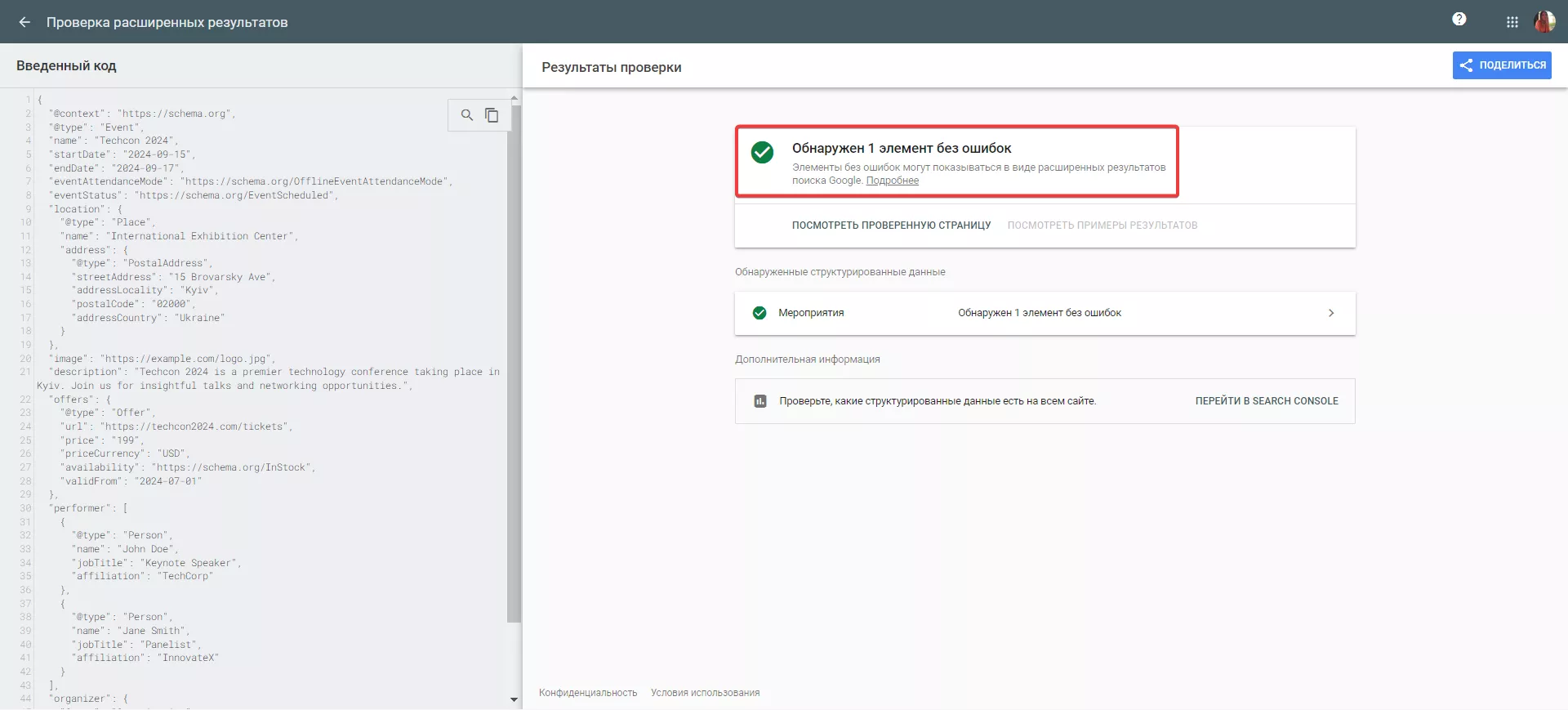Screen dimensions: 1568x710
Task: Click the code panel scroll down arrow
Action: click(514, 699)
